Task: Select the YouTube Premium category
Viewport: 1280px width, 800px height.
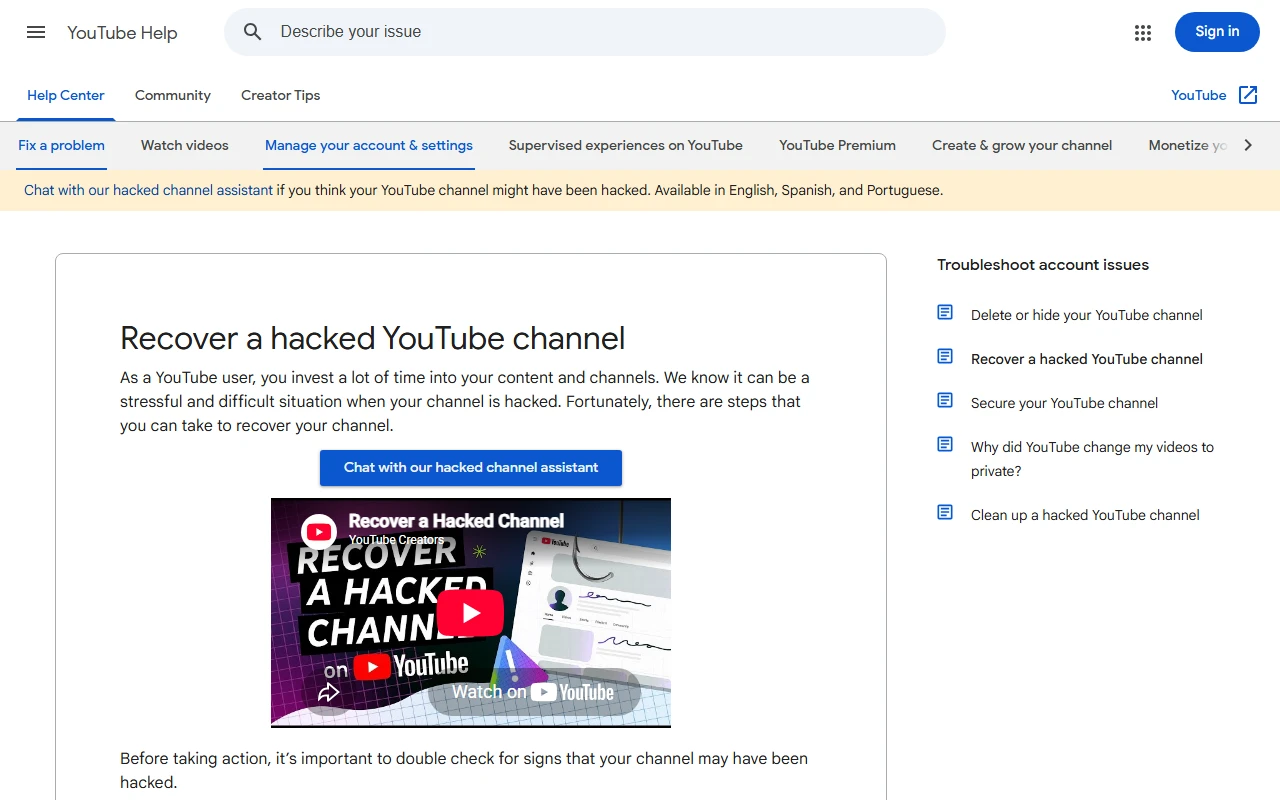Action: point(838,146)
